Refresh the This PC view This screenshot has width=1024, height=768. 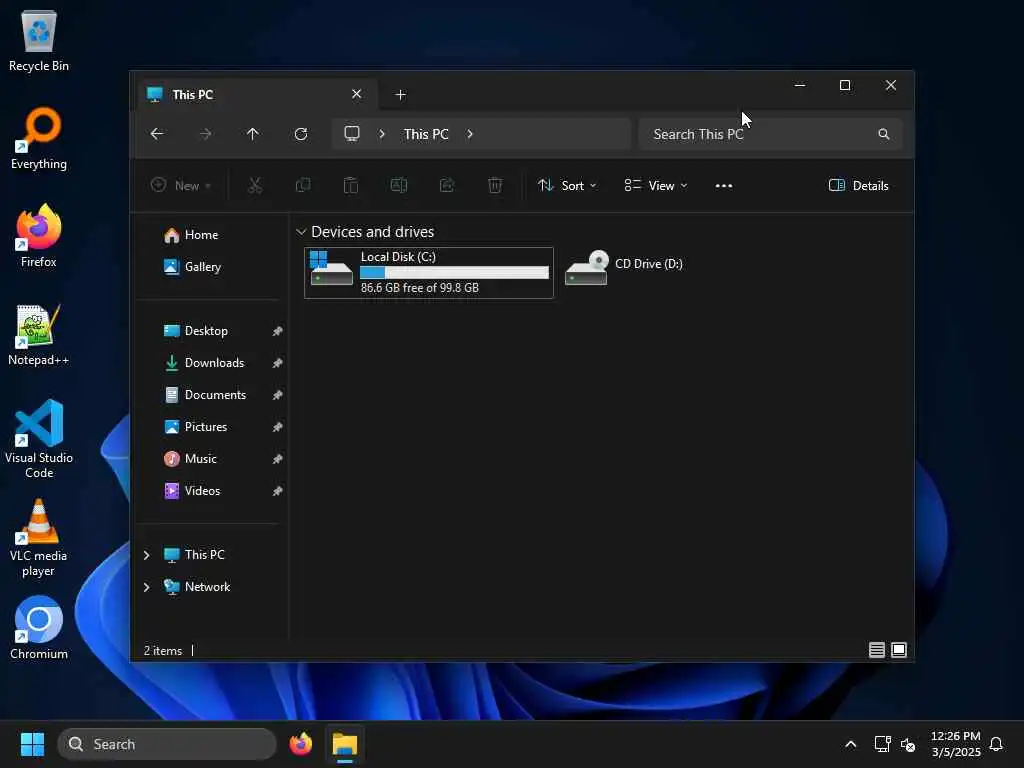[x=301, y=134]
